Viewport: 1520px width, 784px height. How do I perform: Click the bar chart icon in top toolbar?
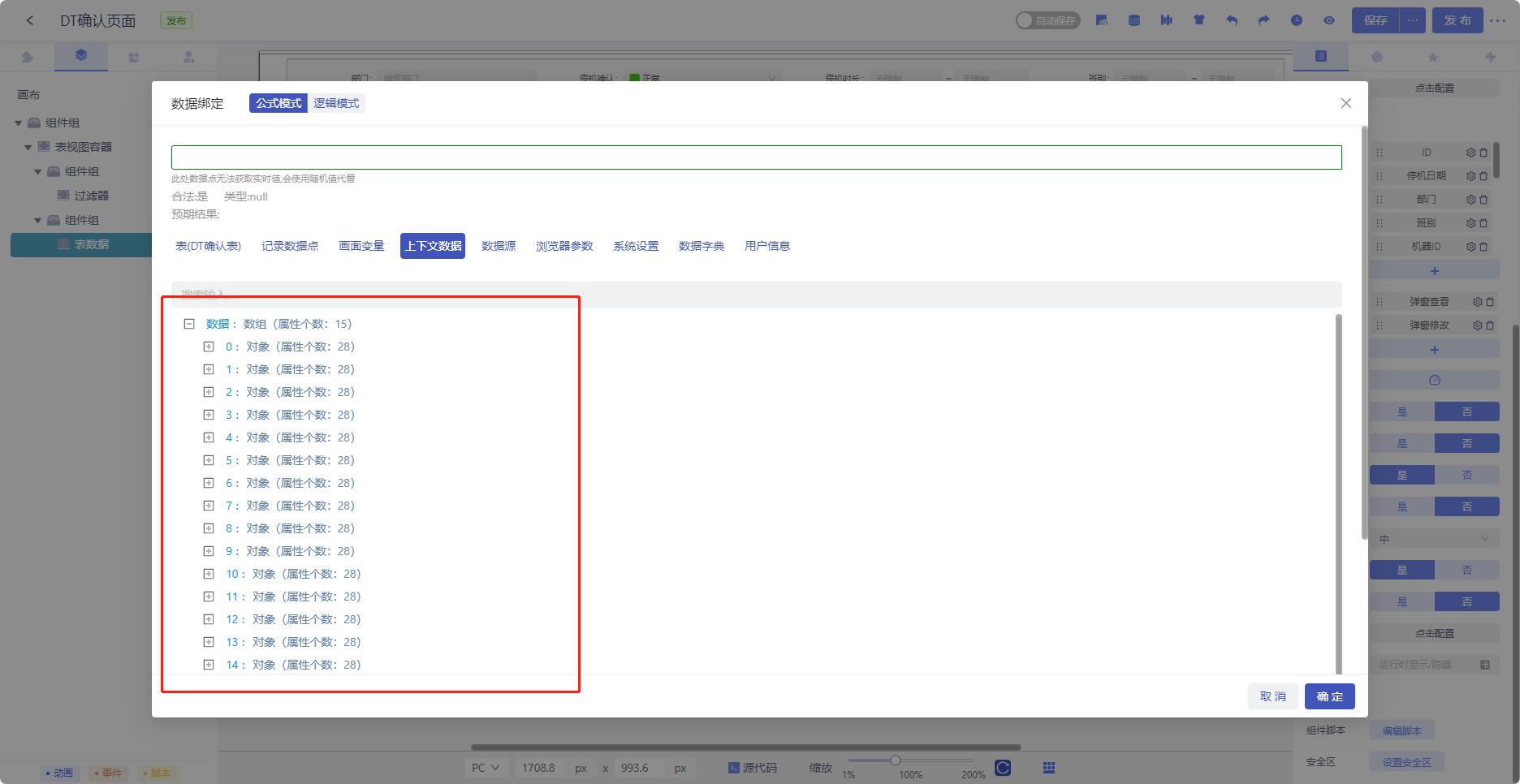(1167, 20)
